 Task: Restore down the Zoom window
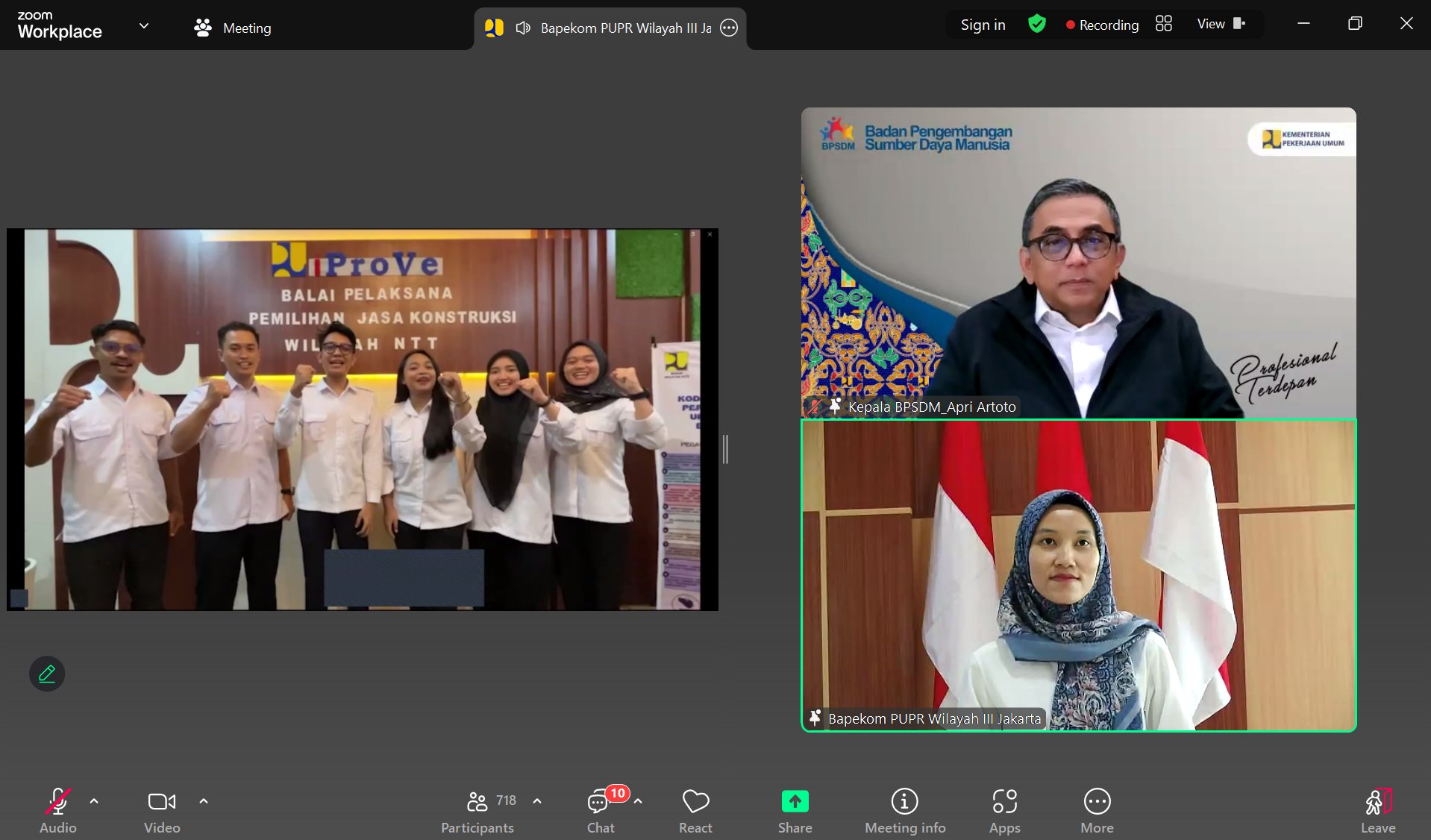pos(1355,24)
